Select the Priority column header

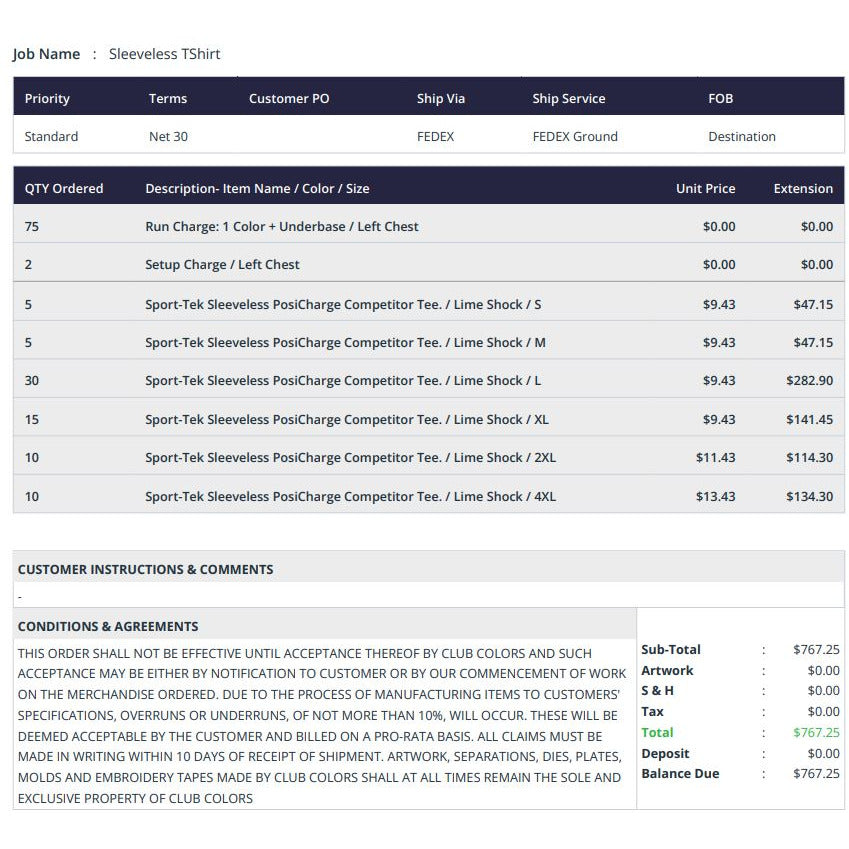coord(47,99)
